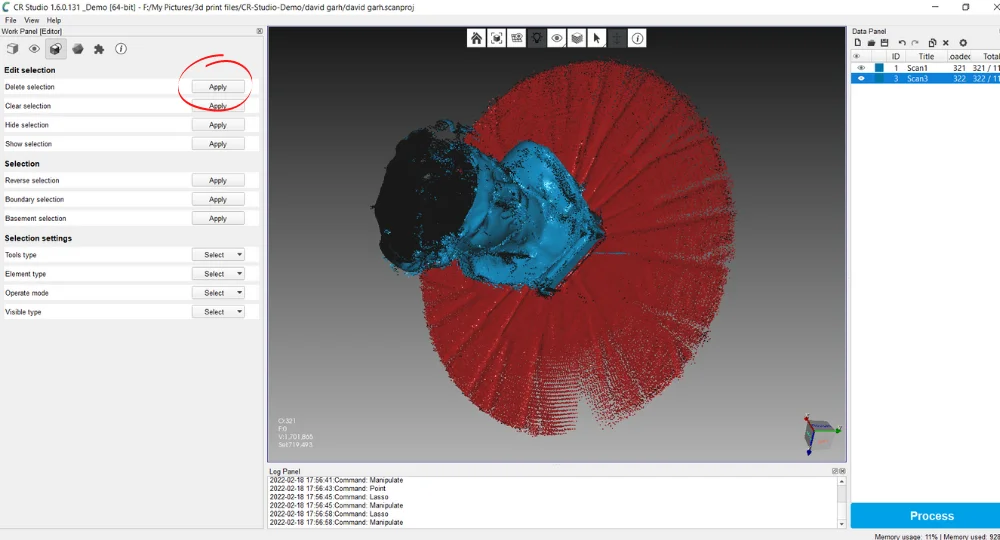This screenshot has width=1000, height=540.
Task: Click the Undo arrow in Data Panel
Action: (x=902, y=43)
